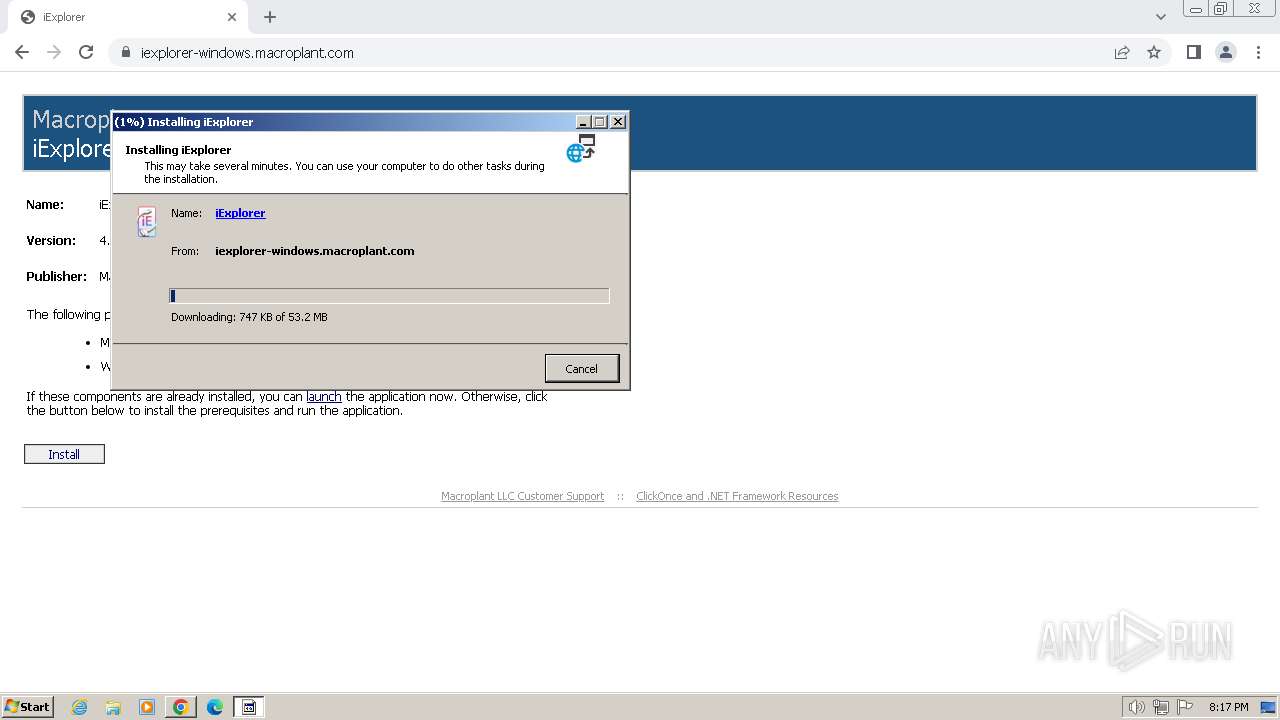The image size is (1280, 720).
Task: Click the 'Name:' label on the webpage
Action: [x=45, y=204]
